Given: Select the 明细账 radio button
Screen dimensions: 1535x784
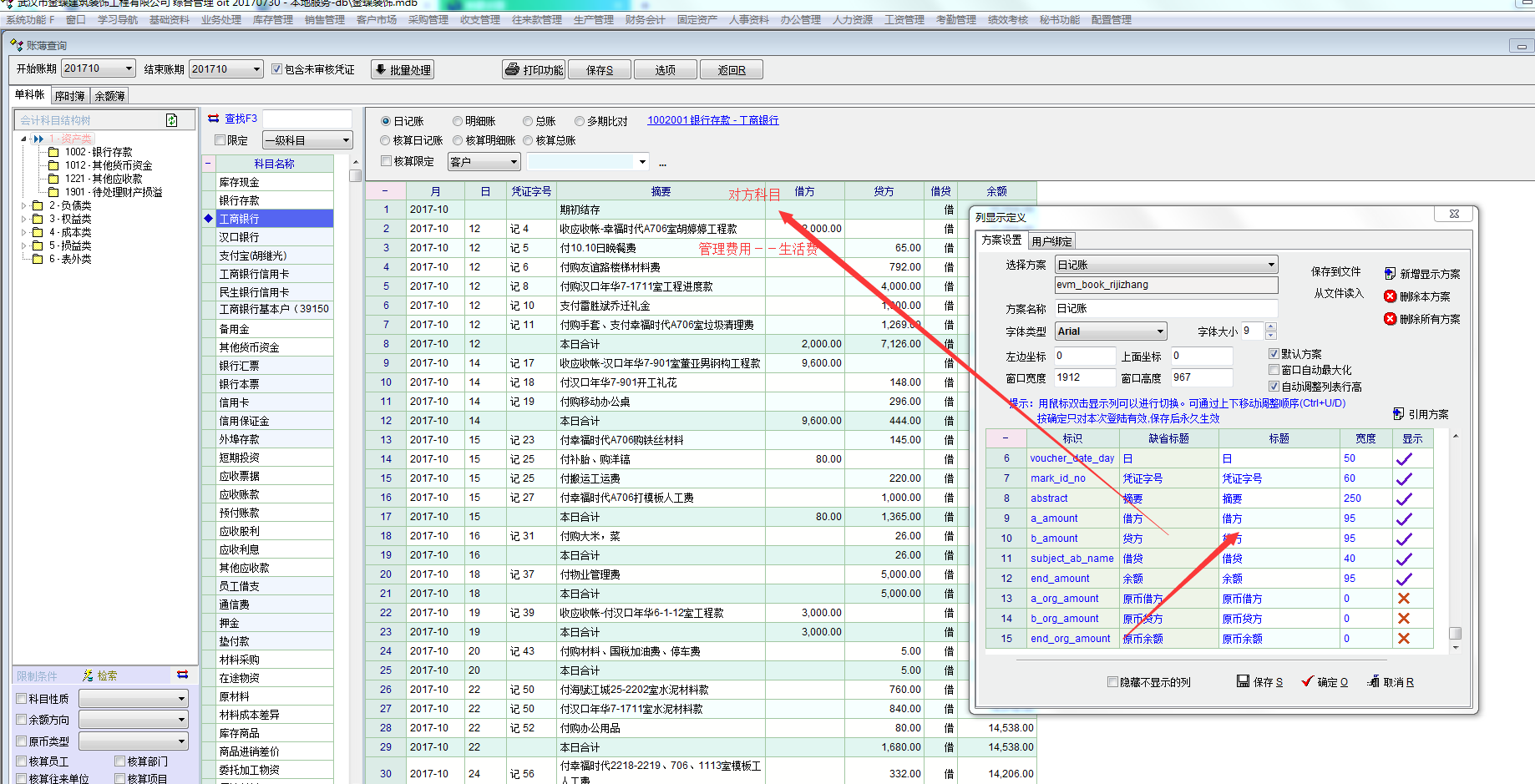Looking at the screenshot, I should point(458,121).
